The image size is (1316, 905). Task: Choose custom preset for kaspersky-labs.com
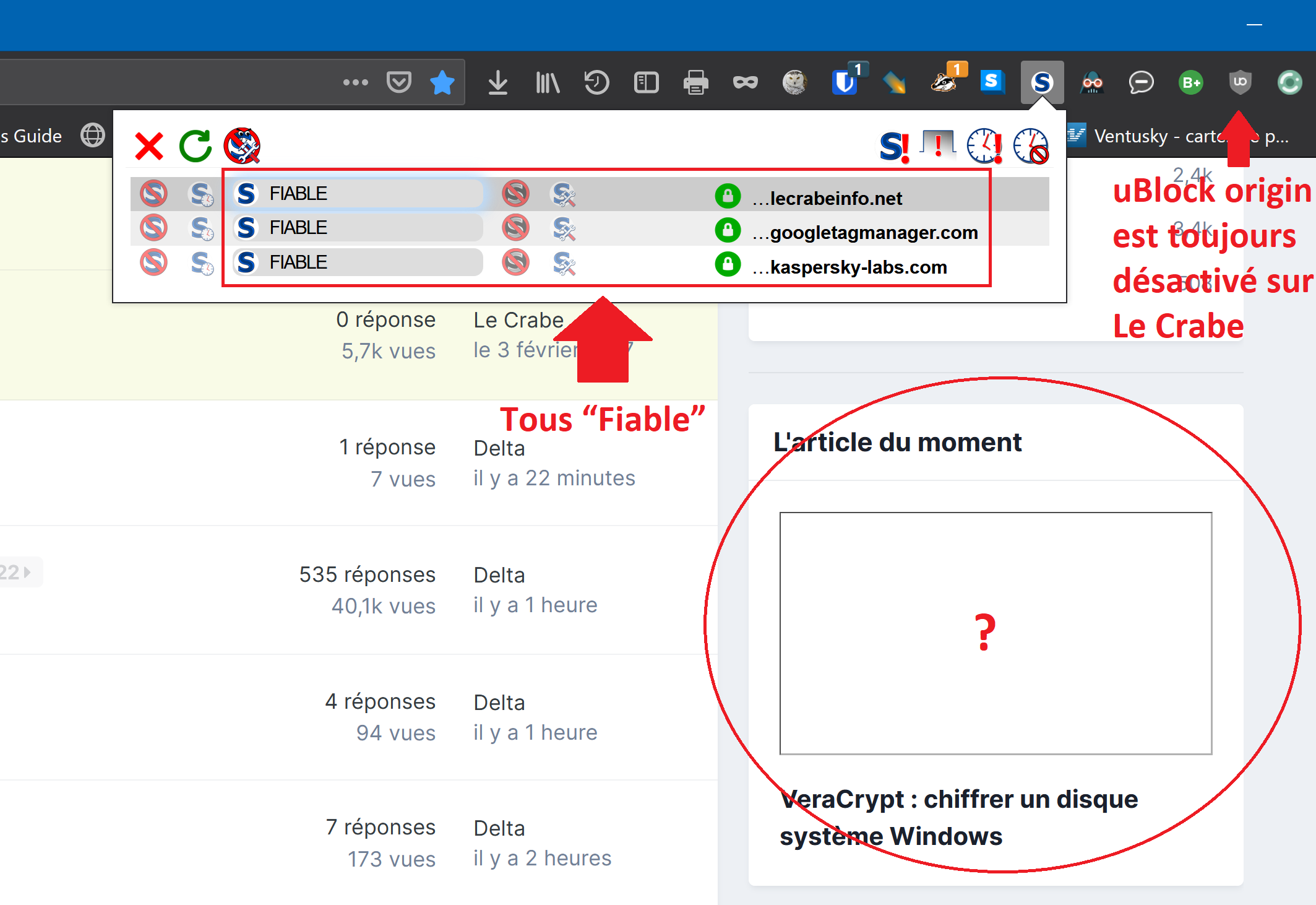[564, 263]
